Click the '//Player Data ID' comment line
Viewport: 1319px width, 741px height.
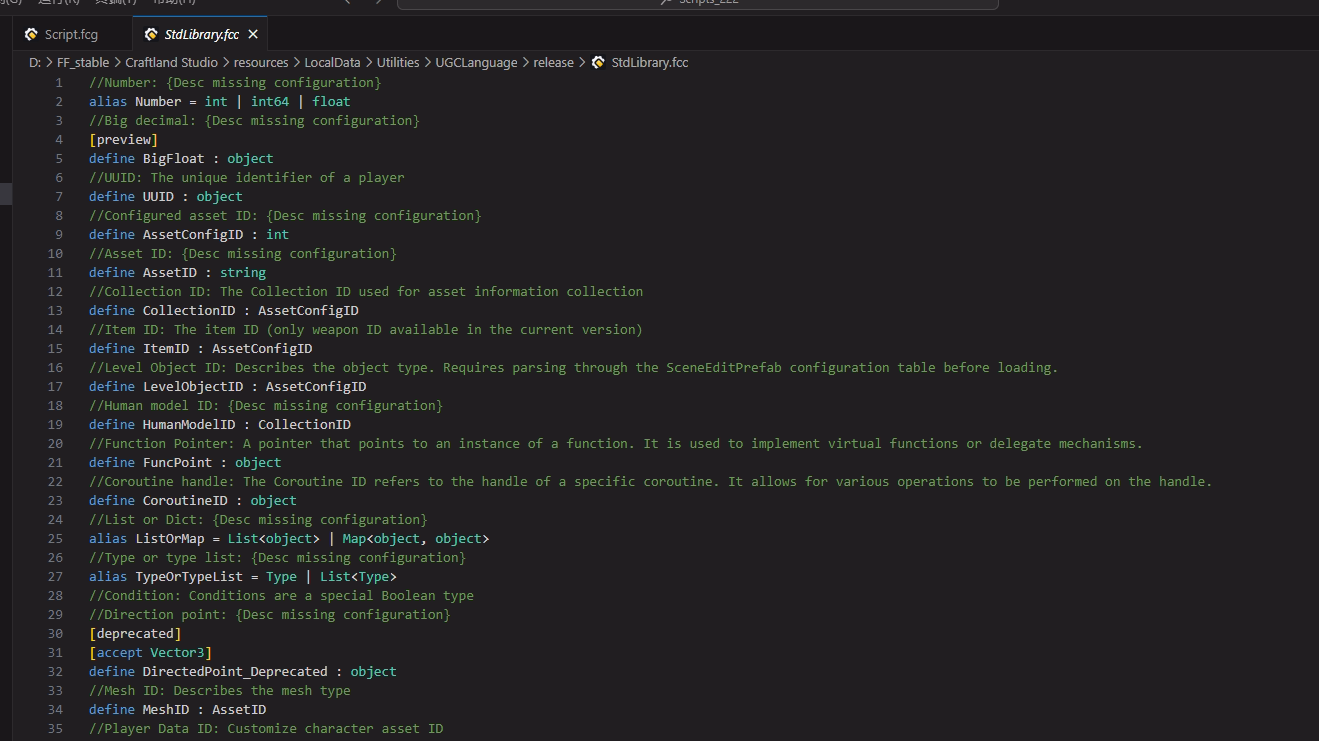(266, 728)
